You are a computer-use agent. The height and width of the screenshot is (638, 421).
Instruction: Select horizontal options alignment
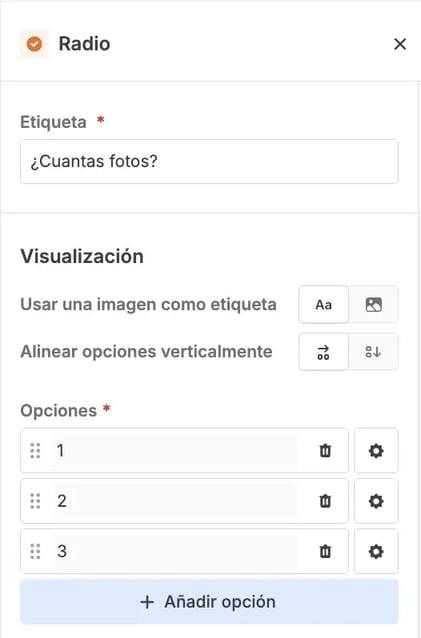tap(323, 352)
